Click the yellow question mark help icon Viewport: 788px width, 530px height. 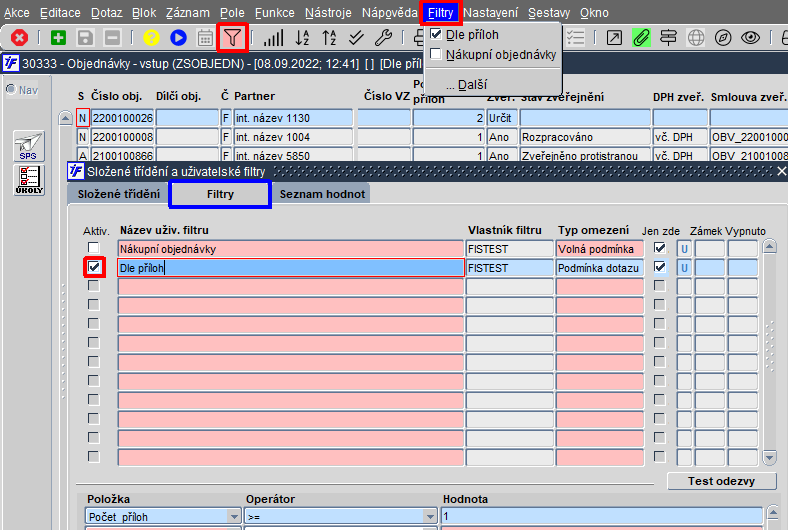point(151,38)
